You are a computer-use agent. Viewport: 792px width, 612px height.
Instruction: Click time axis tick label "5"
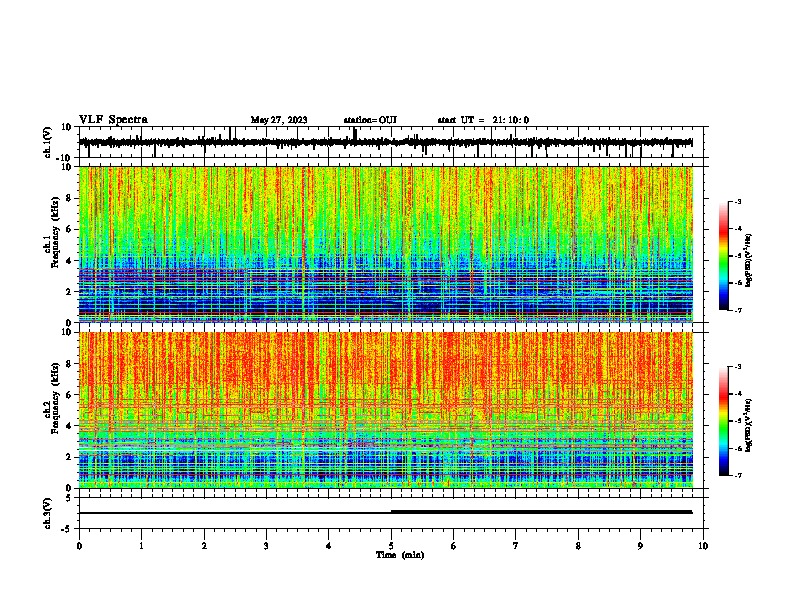point(391,546)
